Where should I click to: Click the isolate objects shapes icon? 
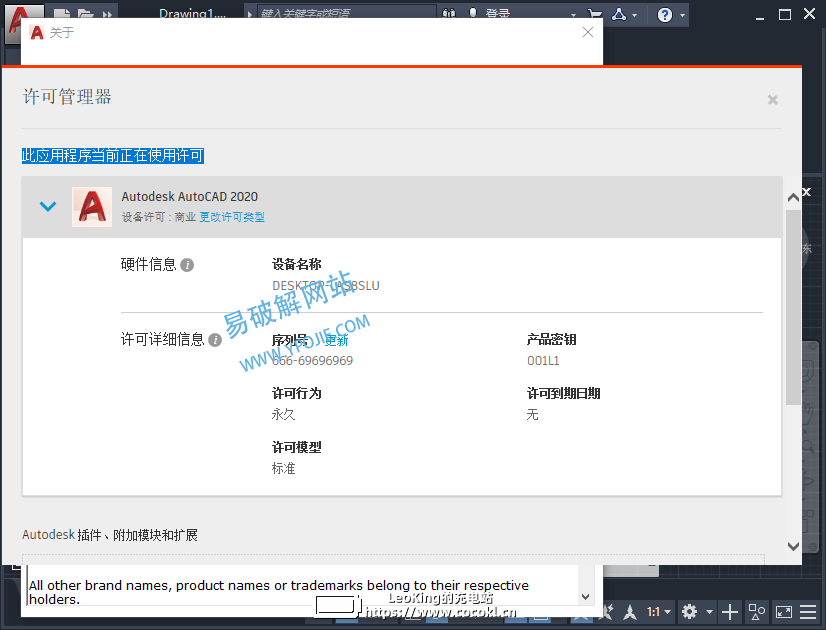coord(757,612)
